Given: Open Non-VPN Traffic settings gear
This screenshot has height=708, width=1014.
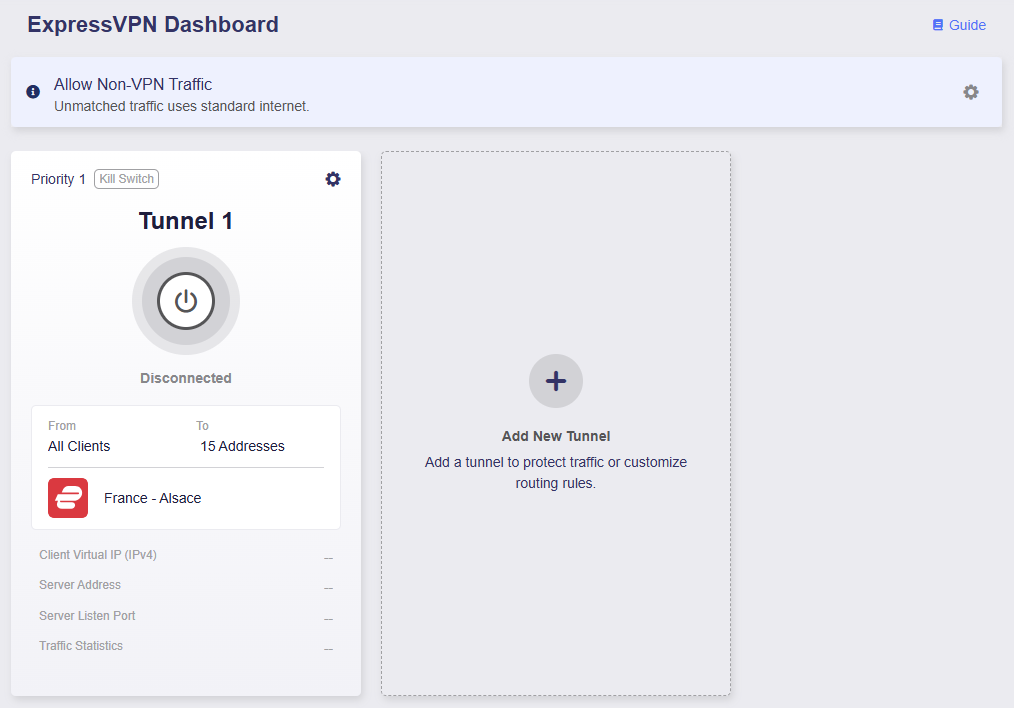Looking at the screenshot, I should pos(971,92).
